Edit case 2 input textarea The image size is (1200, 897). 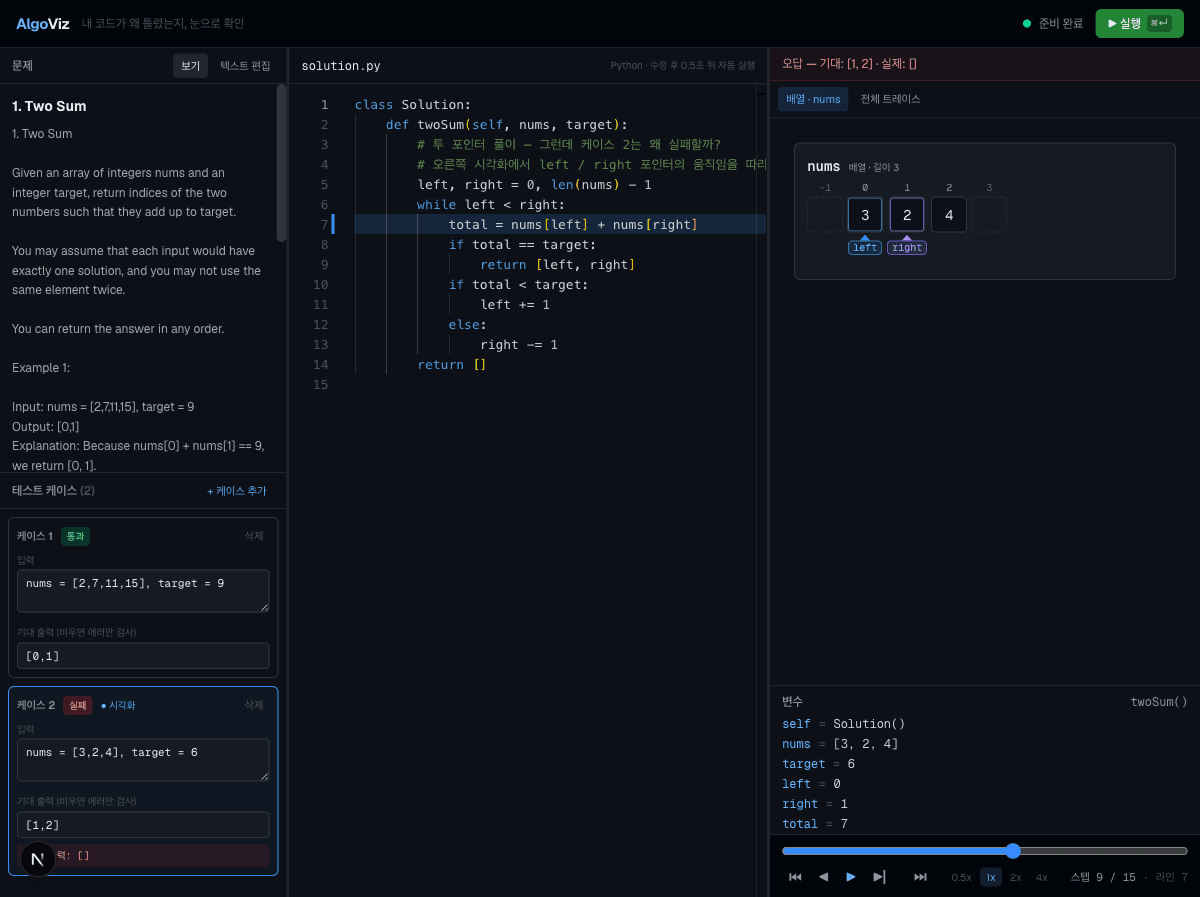(x=143, y=760)
